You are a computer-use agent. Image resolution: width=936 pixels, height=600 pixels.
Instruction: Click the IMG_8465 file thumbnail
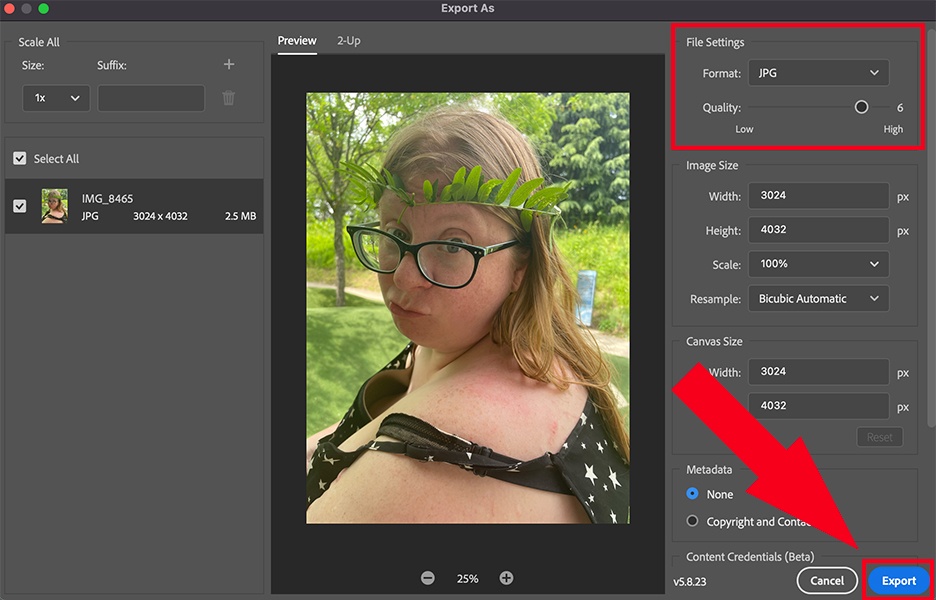tap(53, 205)
